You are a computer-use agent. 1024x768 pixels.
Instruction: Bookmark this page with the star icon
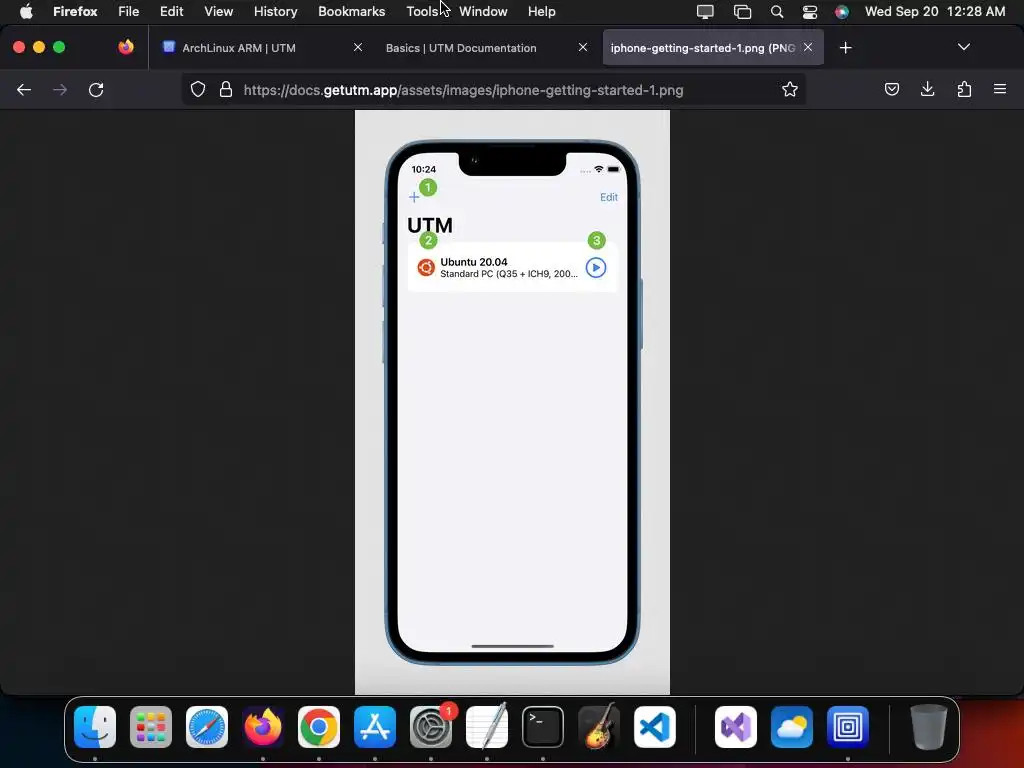790,89
